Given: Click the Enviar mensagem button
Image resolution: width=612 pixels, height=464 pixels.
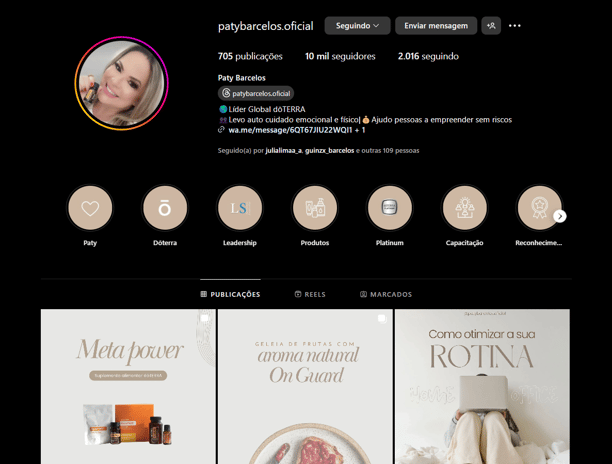Looking at the screenshot, I should pyautogui.click(x=436, y=26).
